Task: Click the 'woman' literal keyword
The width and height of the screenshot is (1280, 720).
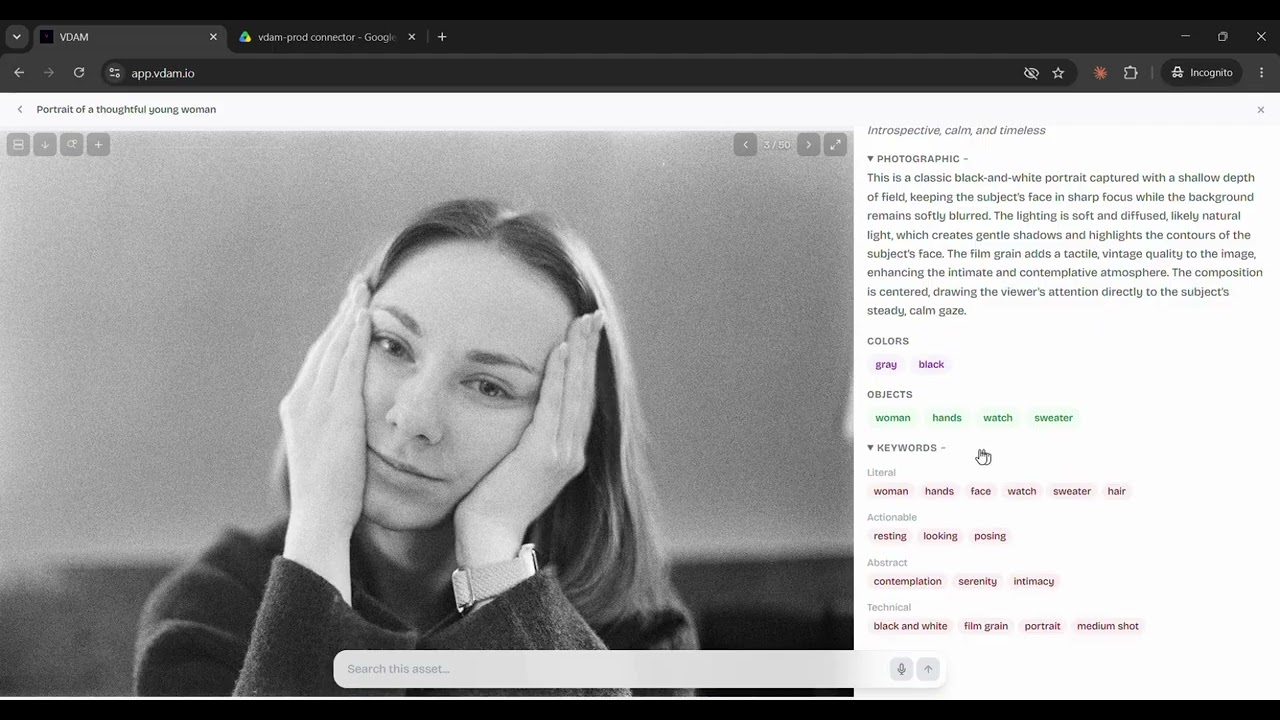Action: tap(891, 491)
